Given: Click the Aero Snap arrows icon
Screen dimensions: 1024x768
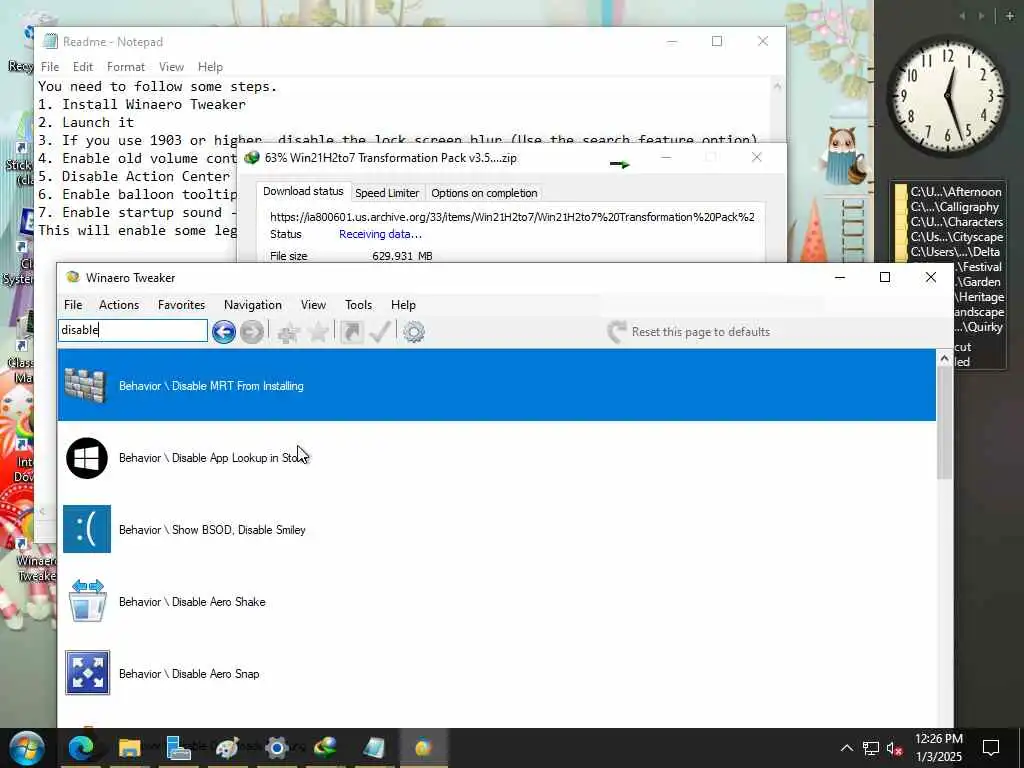Looking at the screenshot, I should 88,673.
